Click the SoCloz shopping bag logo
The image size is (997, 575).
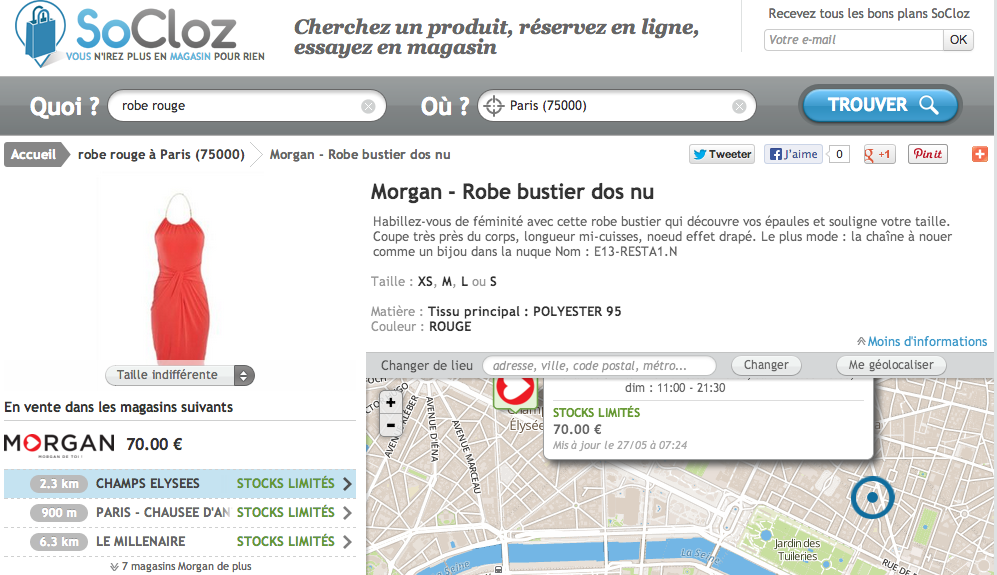coord(41,34)
